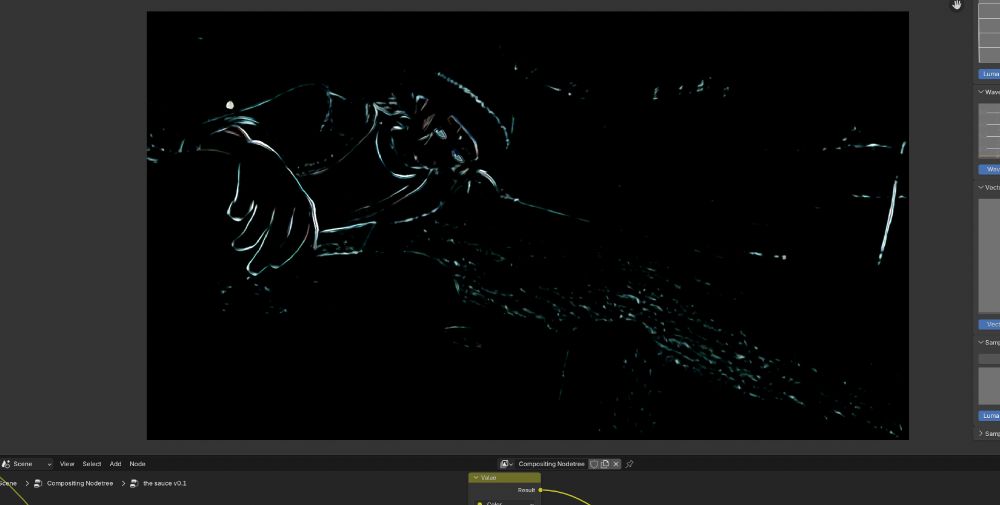Collapse the expanded Sample Line panel chevron
Image resolution: width=1000 pixels, height=505 pixels.
(981, 342)
